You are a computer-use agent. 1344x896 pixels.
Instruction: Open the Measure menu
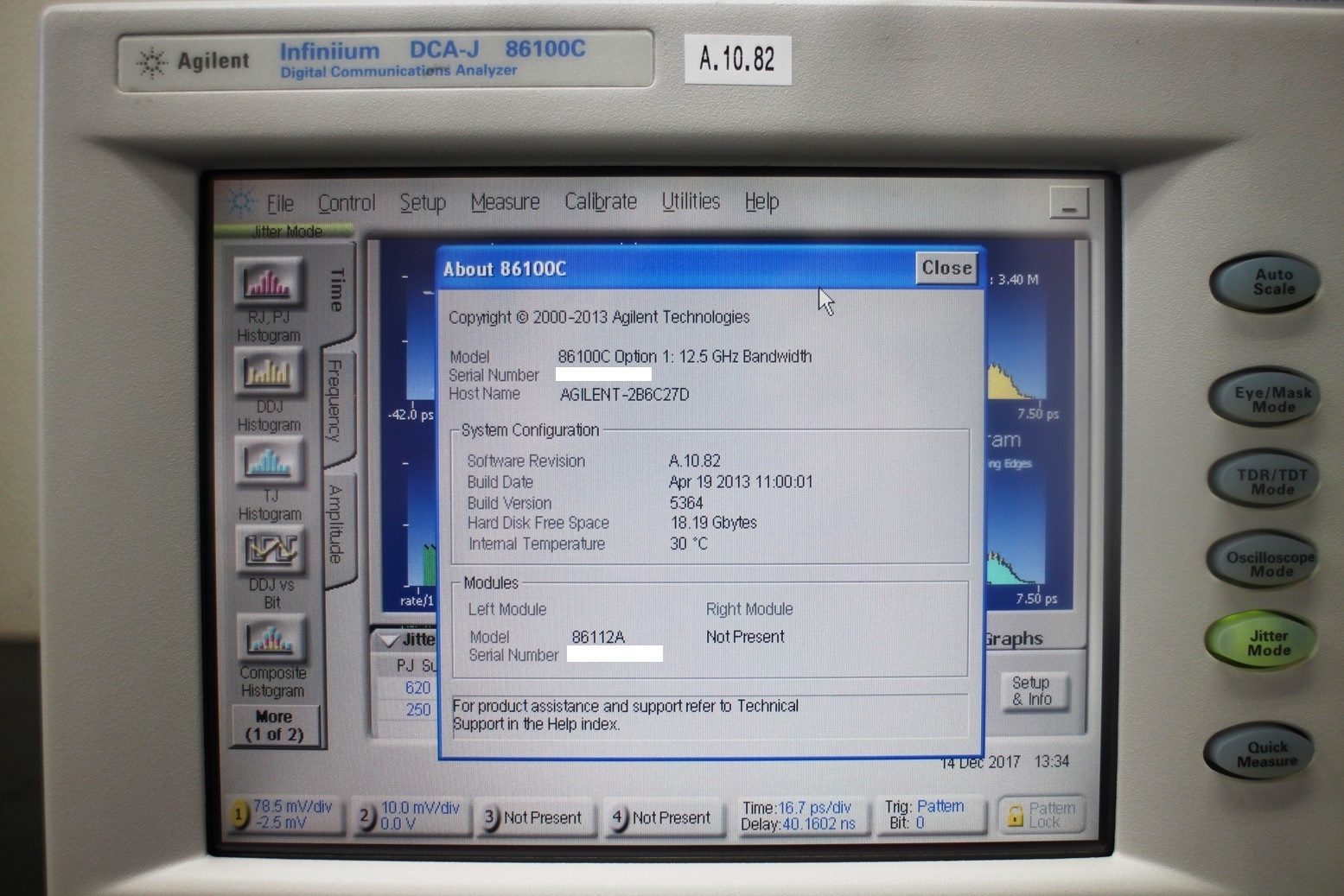click(505, 202)
